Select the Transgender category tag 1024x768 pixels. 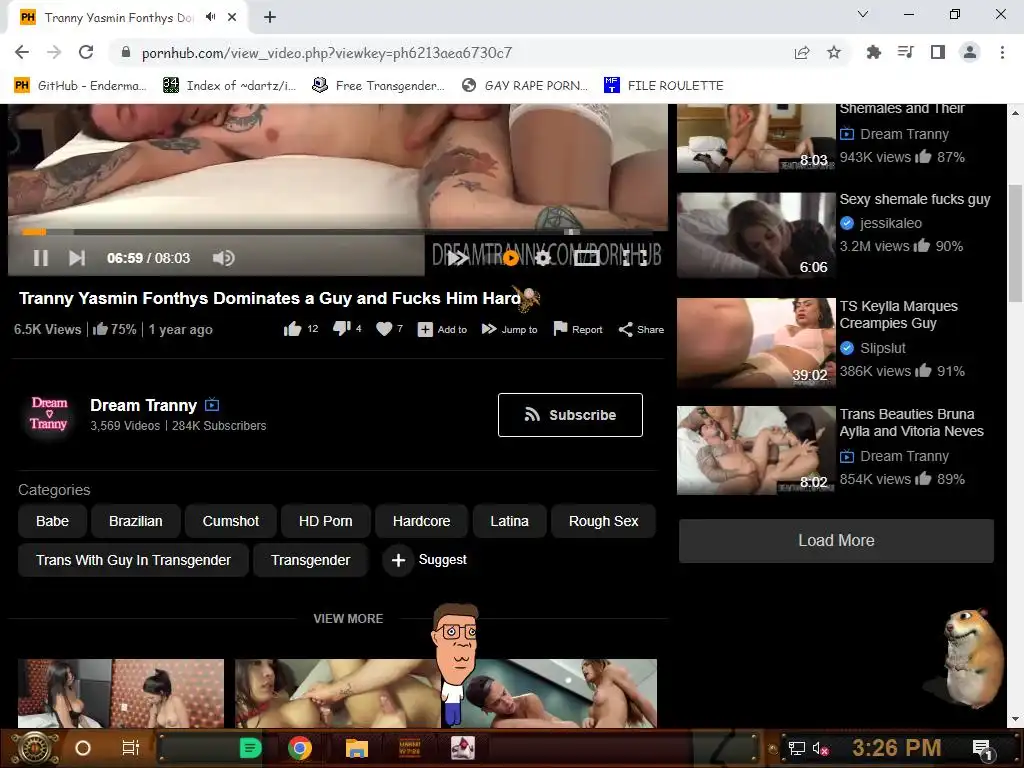(310, 560)
